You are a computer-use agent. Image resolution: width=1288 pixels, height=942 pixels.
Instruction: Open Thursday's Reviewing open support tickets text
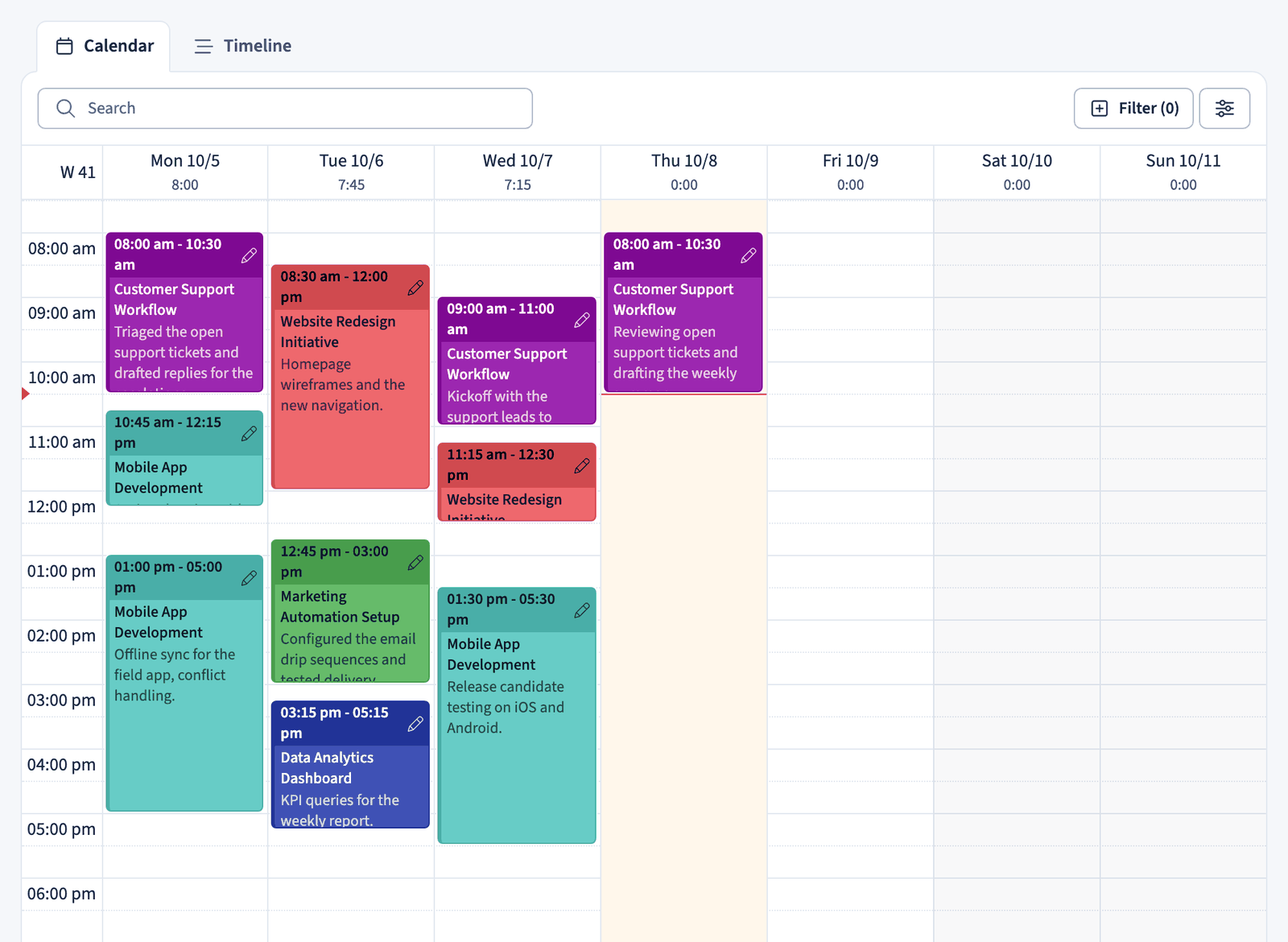coord(675,352)
